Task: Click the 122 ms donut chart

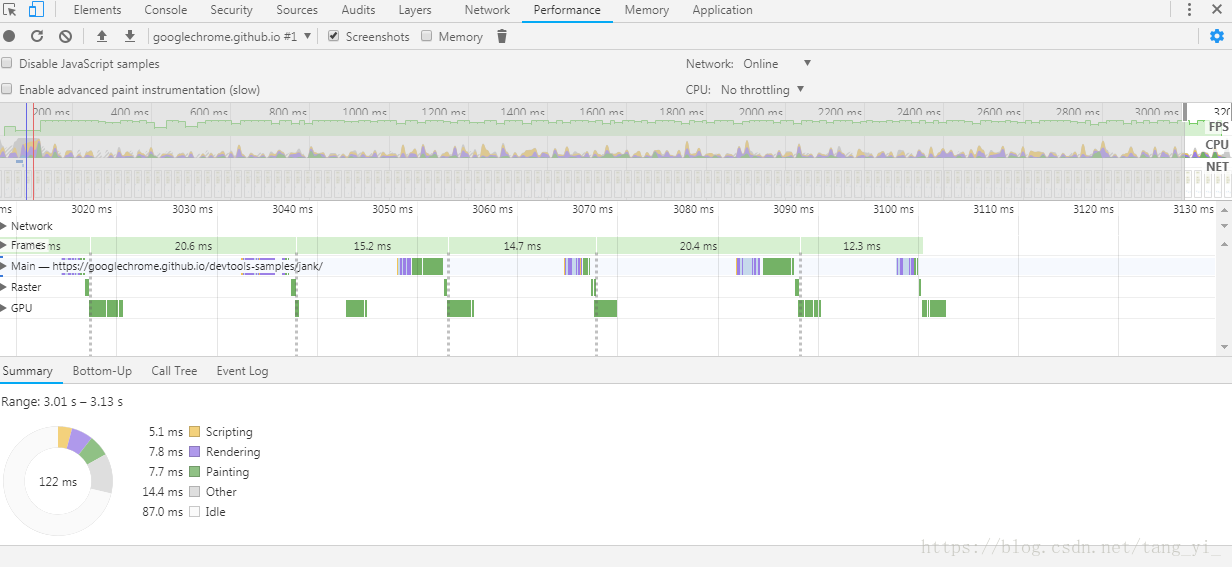Action: click(x=58, y=481)
